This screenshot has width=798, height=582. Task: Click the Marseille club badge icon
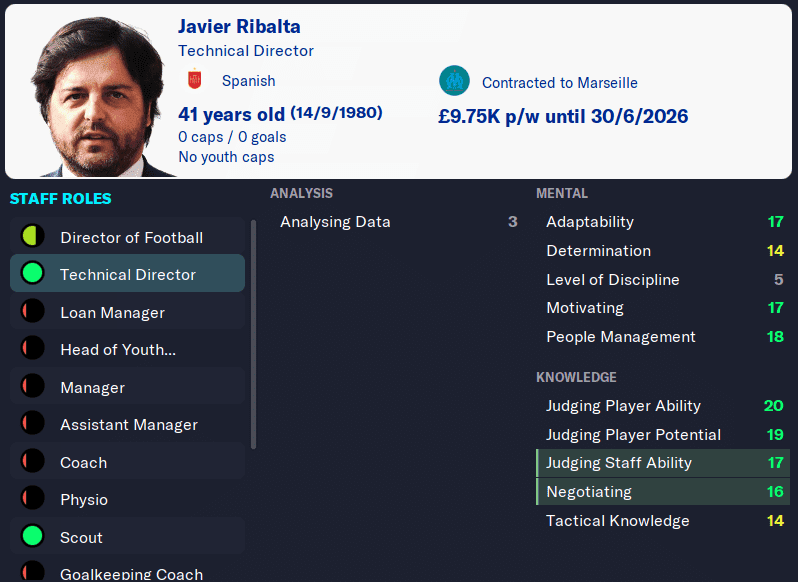point(454,81)
